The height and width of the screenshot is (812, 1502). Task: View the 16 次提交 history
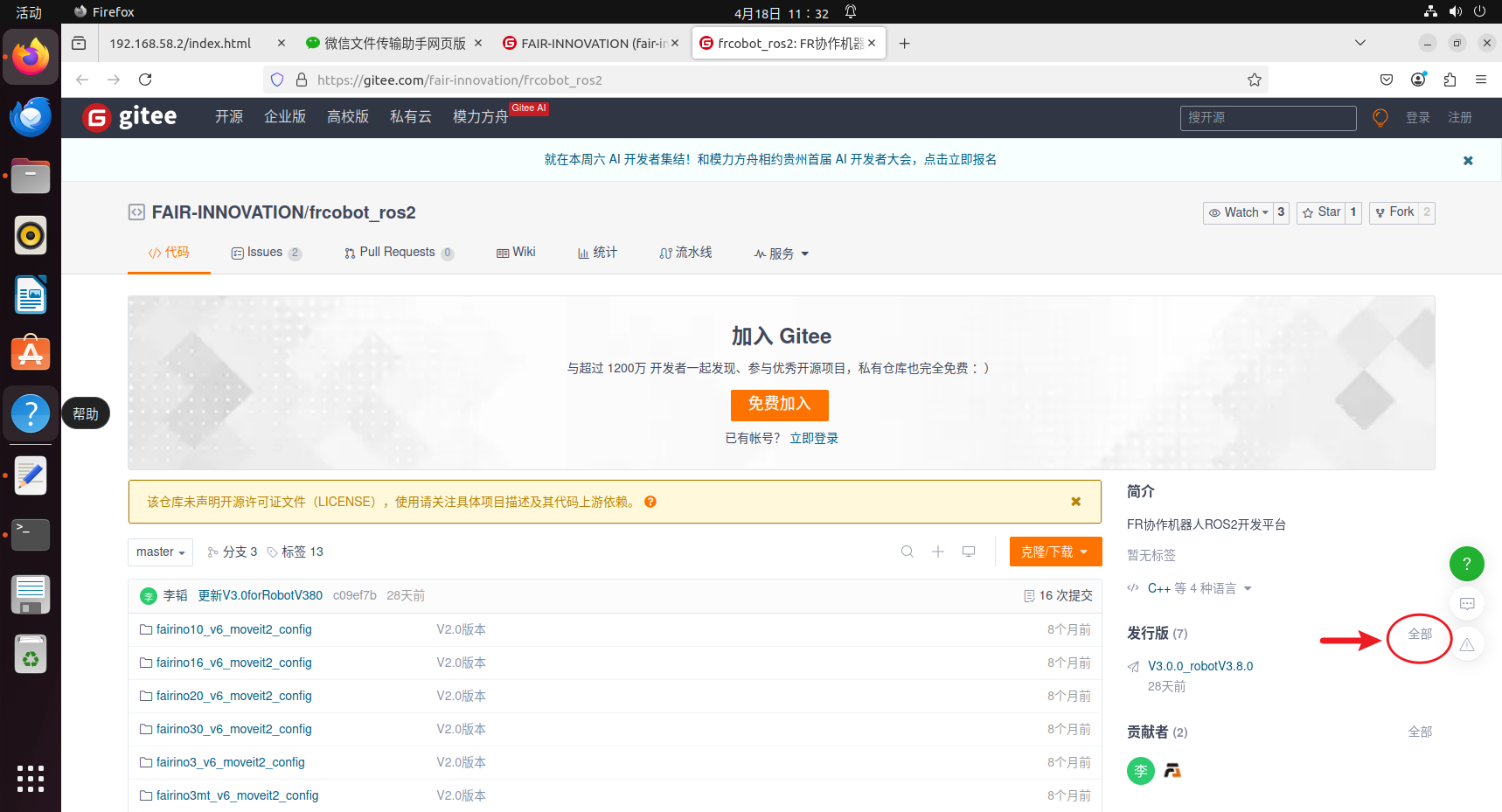point(1059,595)
